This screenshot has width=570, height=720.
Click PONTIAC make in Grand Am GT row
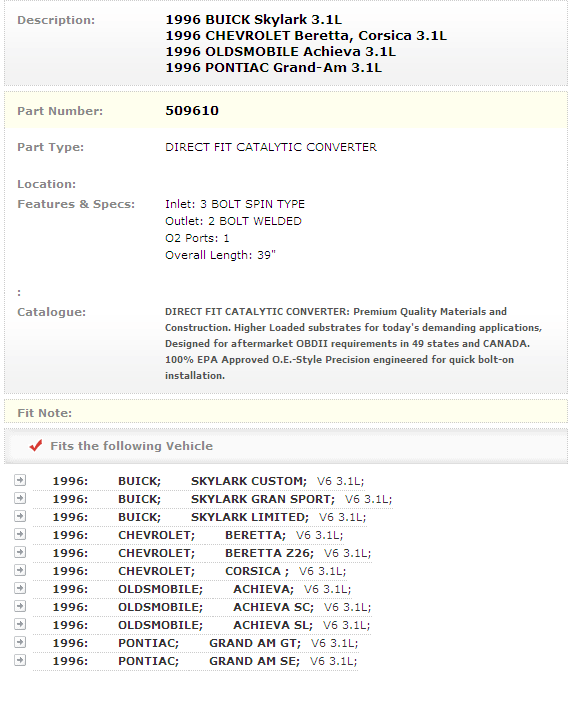pyautogui.click(x=148, y=643)
